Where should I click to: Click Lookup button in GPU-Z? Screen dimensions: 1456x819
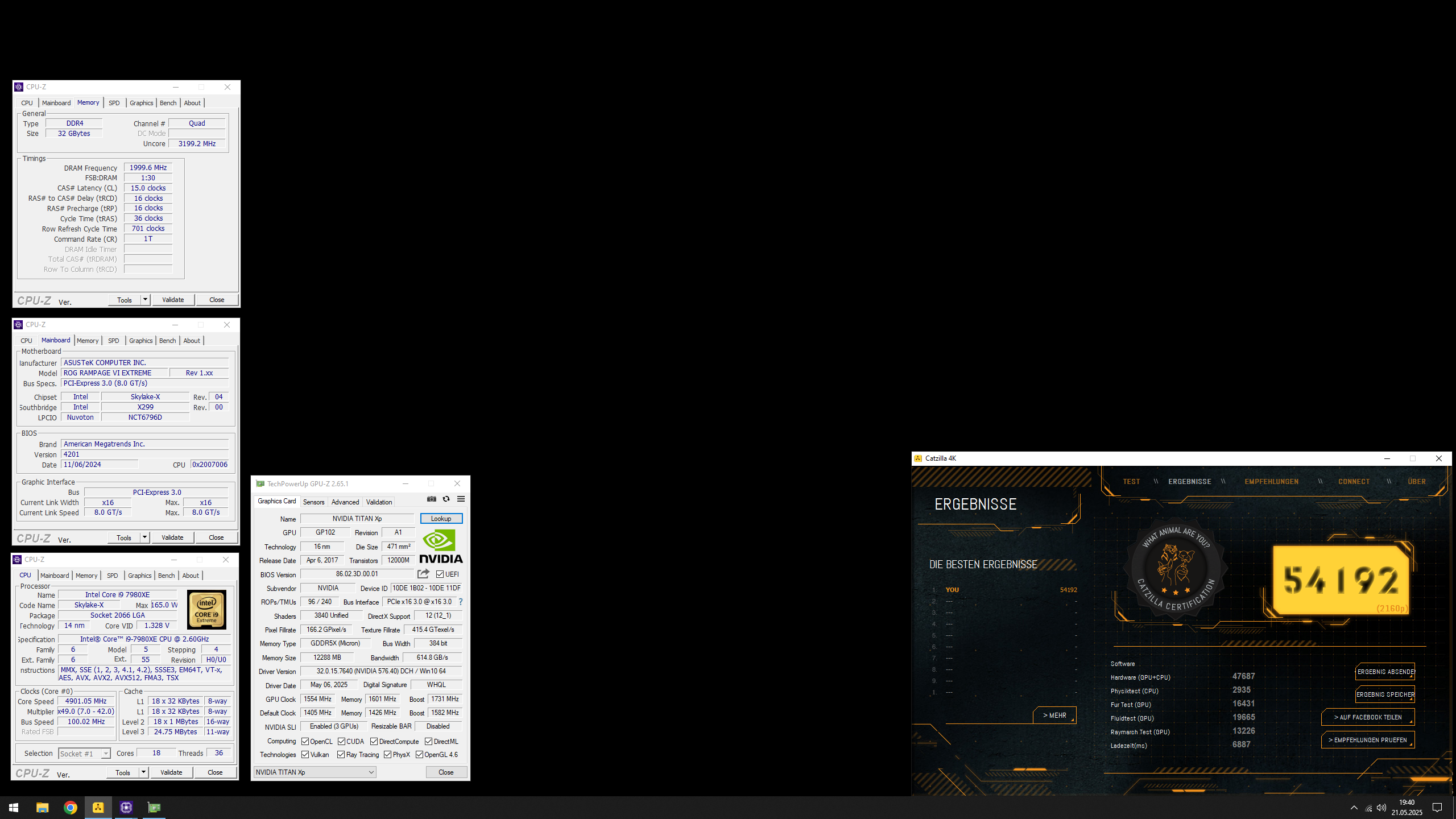click(x=441, y=519)
